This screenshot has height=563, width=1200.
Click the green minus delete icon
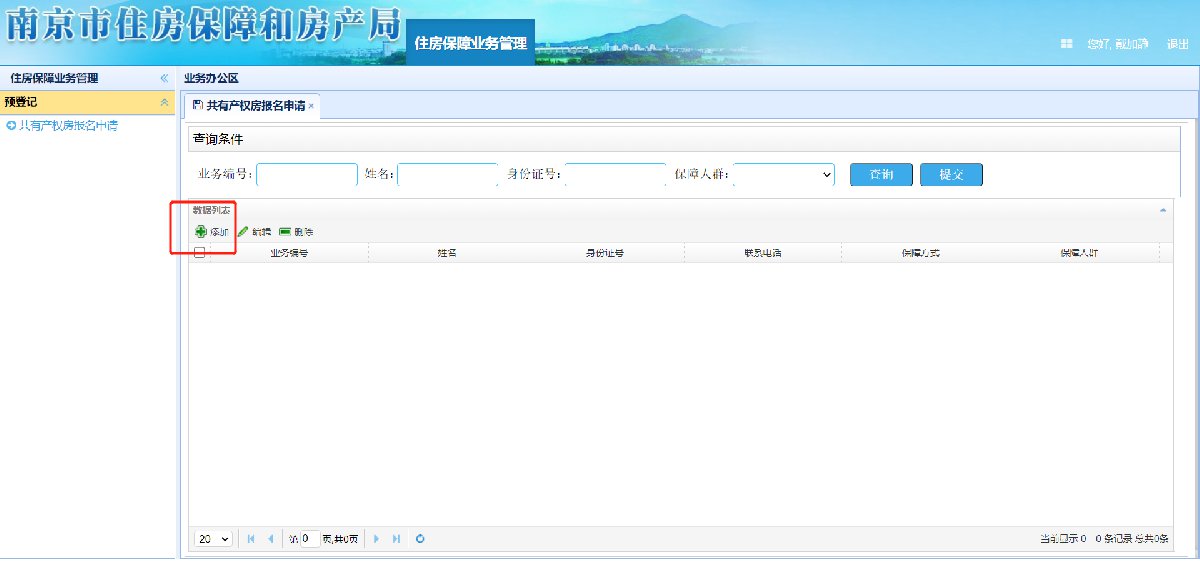click(285, 232)
